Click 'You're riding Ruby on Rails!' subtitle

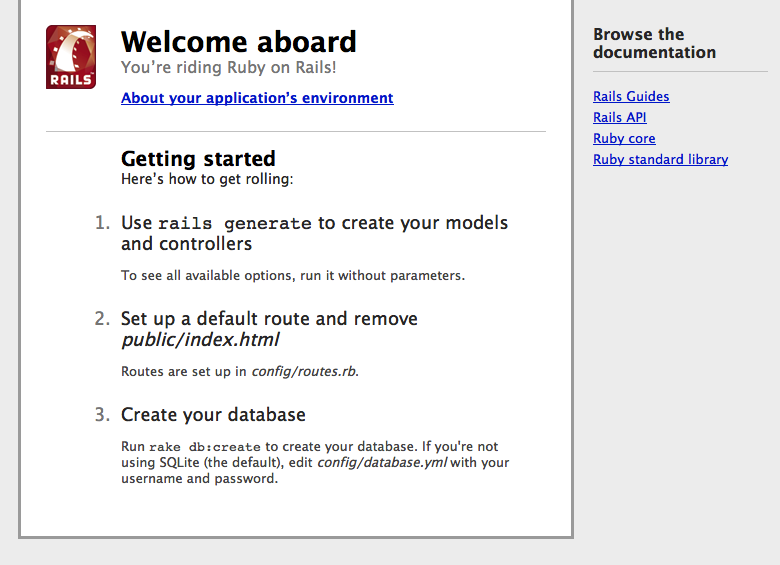click(x=229, y=67)
